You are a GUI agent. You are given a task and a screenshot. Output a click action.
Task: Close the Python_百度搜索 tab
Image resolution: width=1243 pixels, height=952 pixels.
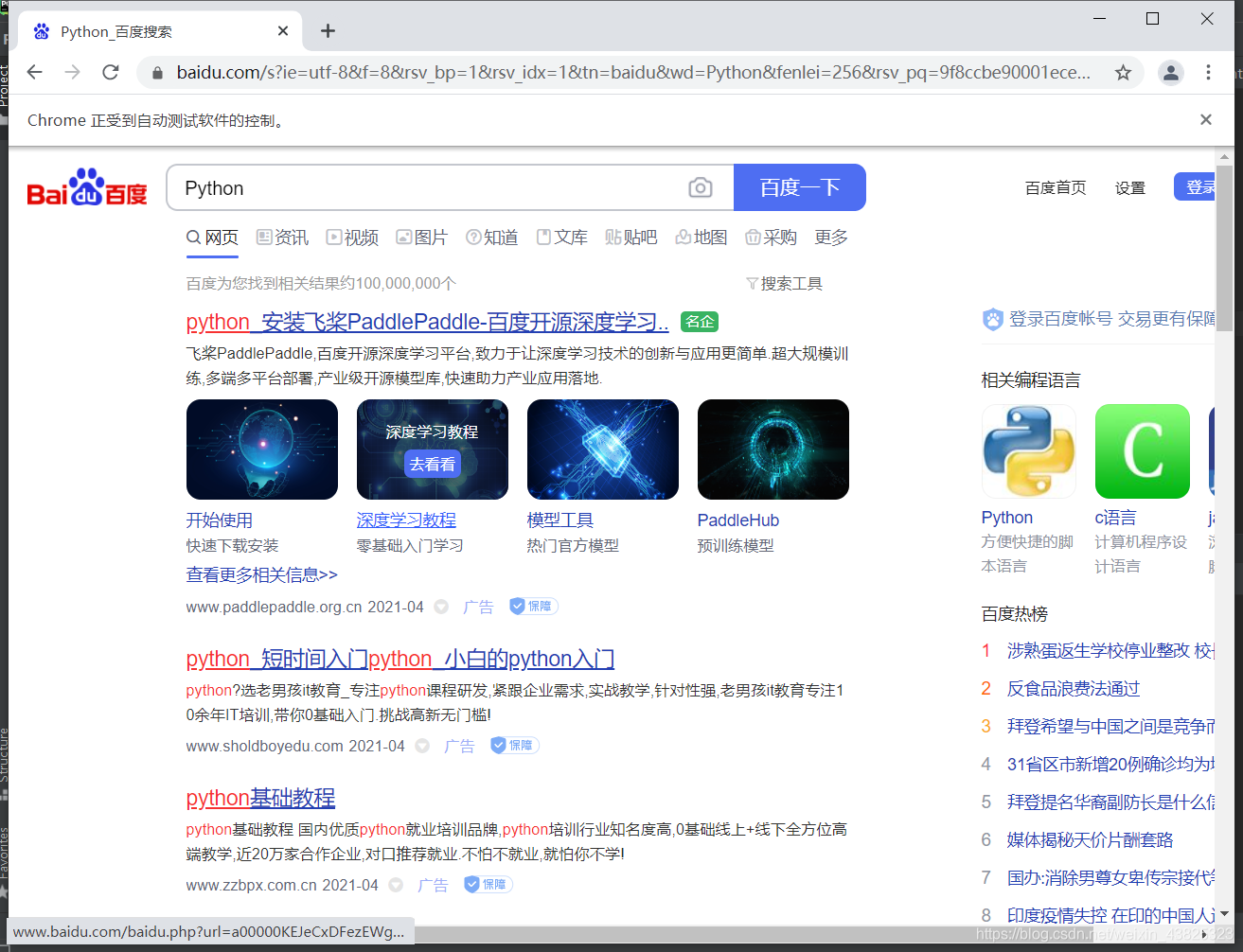[x=283, y=31]
